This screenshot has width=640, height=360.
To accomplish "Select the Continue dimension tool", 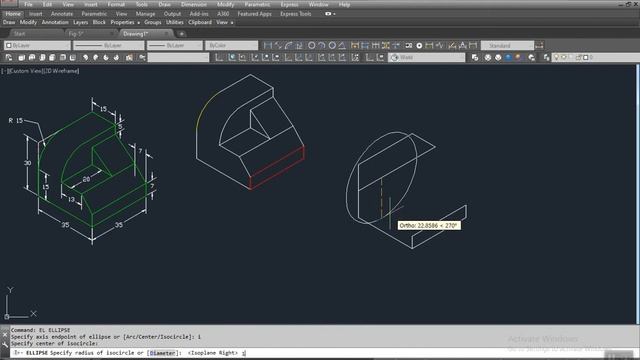I will click(x=376, y=45).
